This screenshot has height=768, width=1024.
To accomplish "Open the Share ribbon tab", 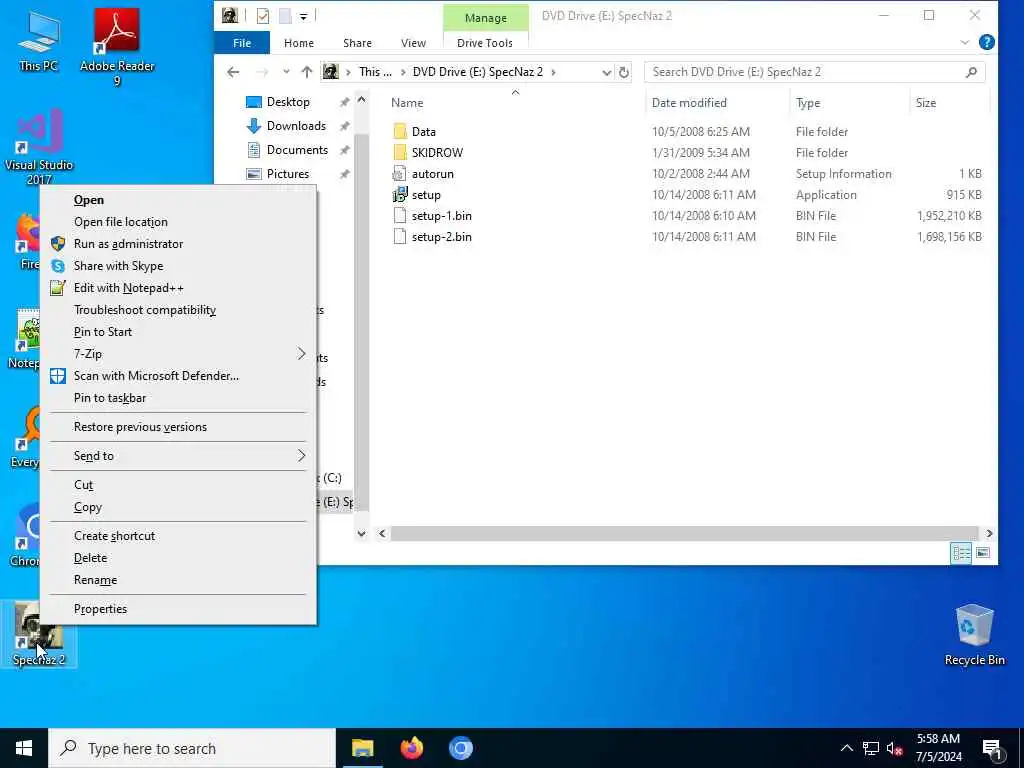I will pyautogui.click(x=357, y=42).
